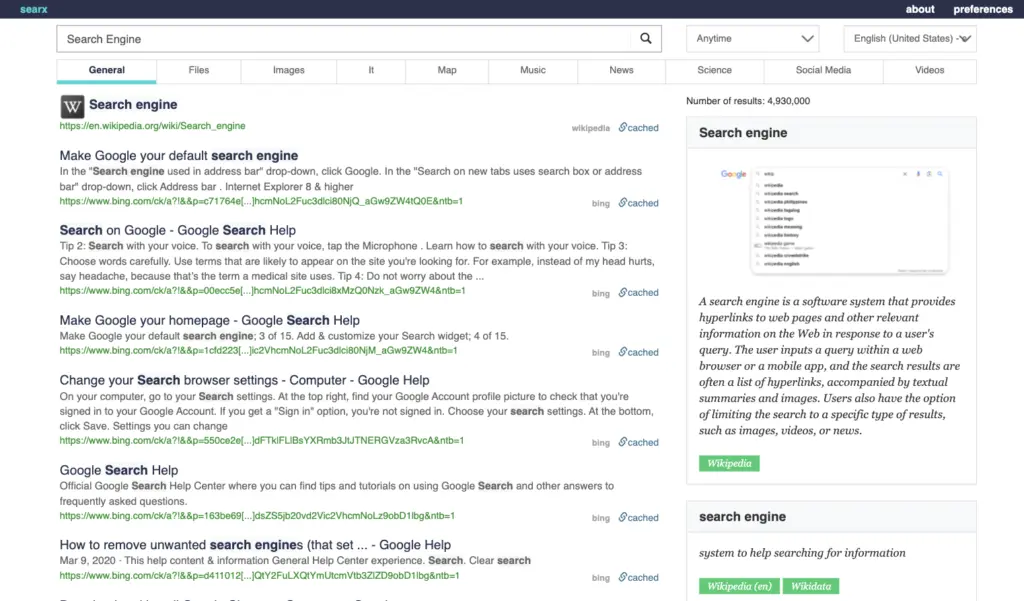Click the magnifying glass search button

pos(645,39)
